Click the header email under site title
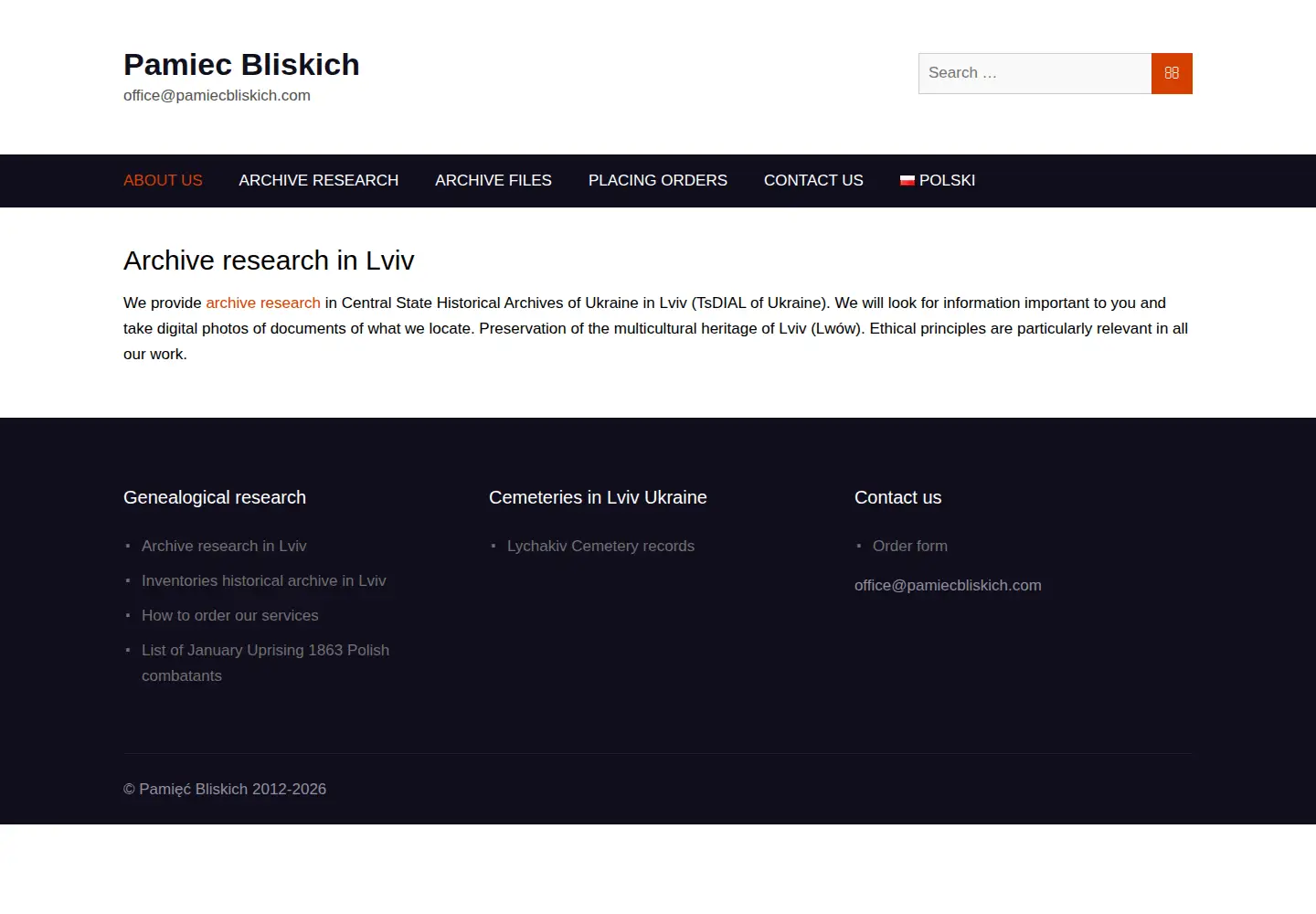This screenshot has width=1316, height=914. pyautogui.click(x=217, y=95)
